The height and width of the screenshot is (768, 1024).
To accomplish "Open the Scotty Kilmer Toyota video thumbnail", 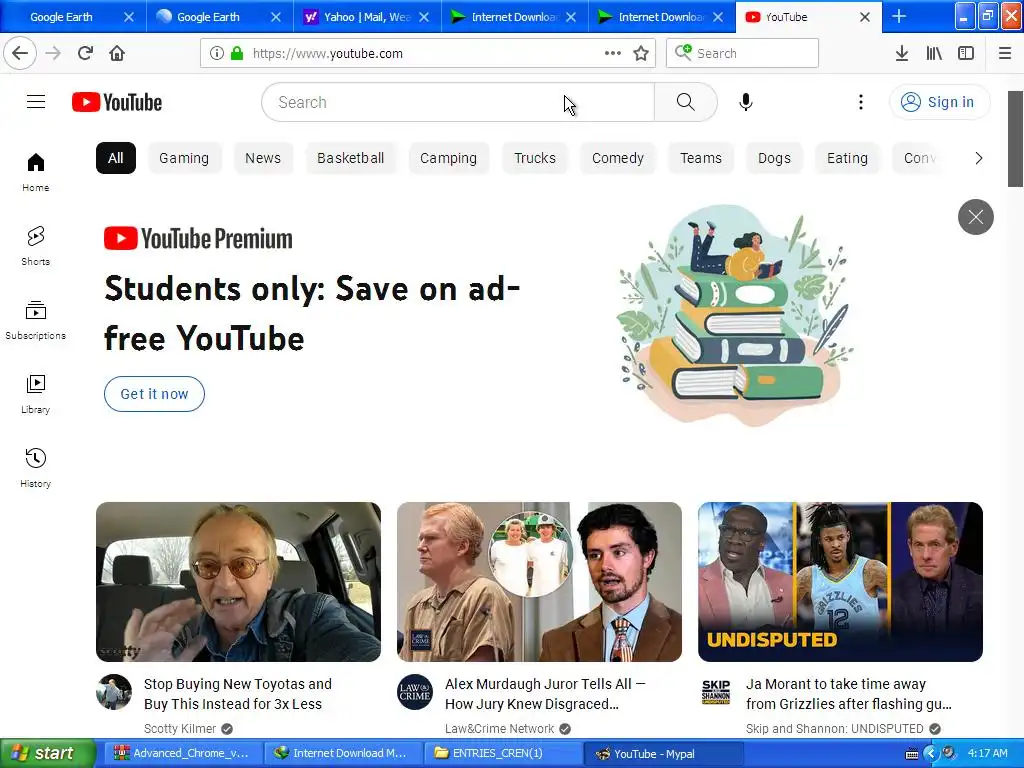I will click(x=238, y=582).
